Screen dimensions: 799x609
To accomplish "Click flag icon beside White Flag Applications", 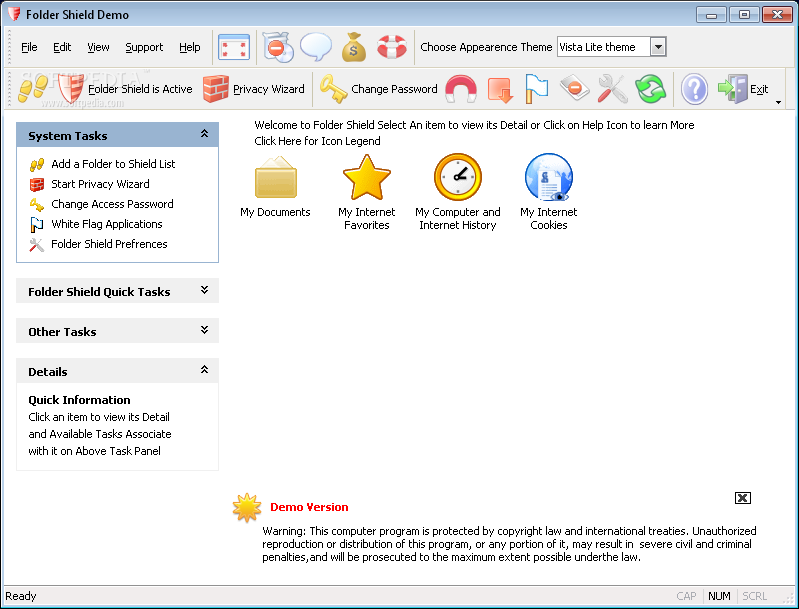I will 37,224.
